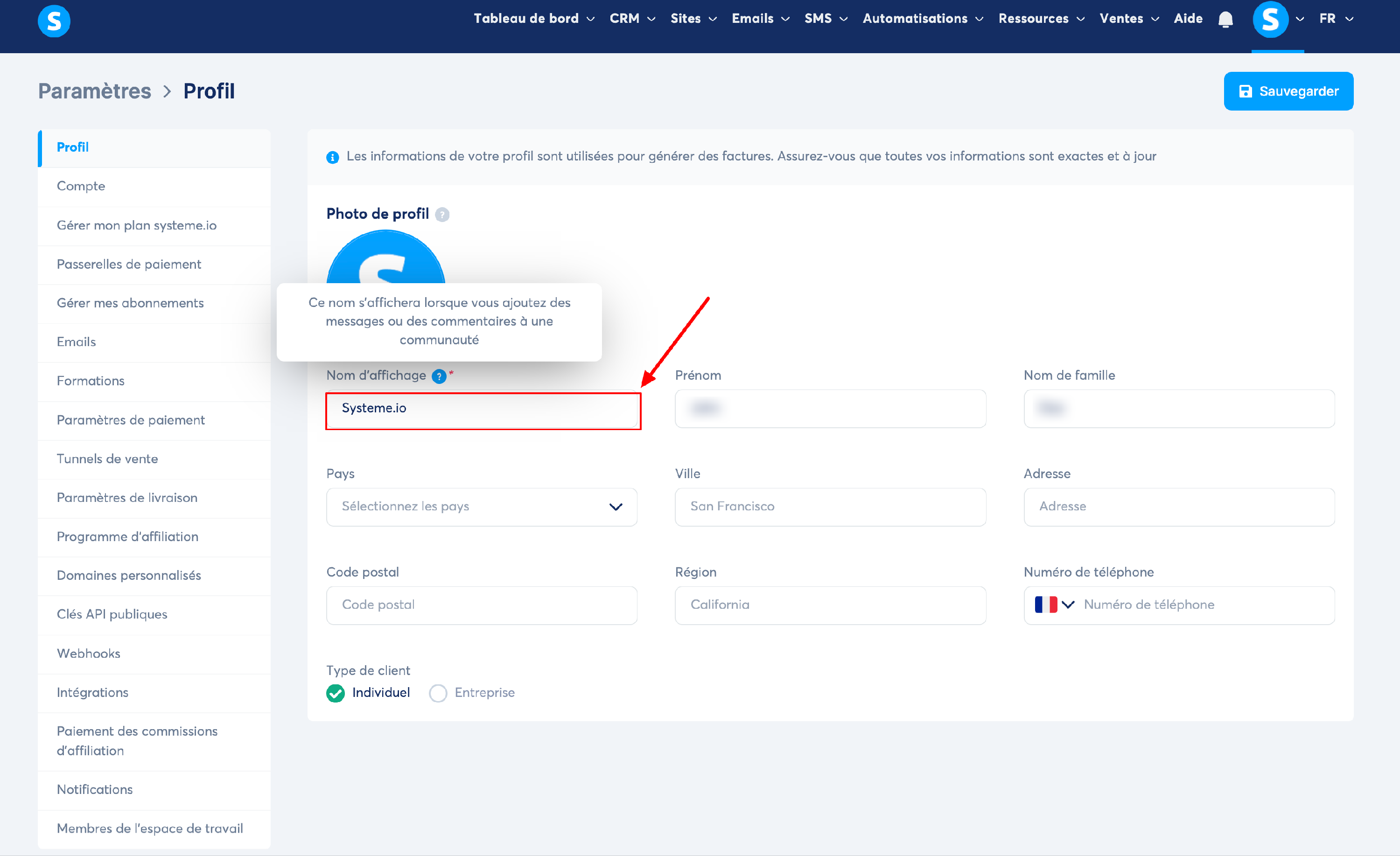
Task: Click the help icon beside Nom d'affichage
Action: coord(439,376)
